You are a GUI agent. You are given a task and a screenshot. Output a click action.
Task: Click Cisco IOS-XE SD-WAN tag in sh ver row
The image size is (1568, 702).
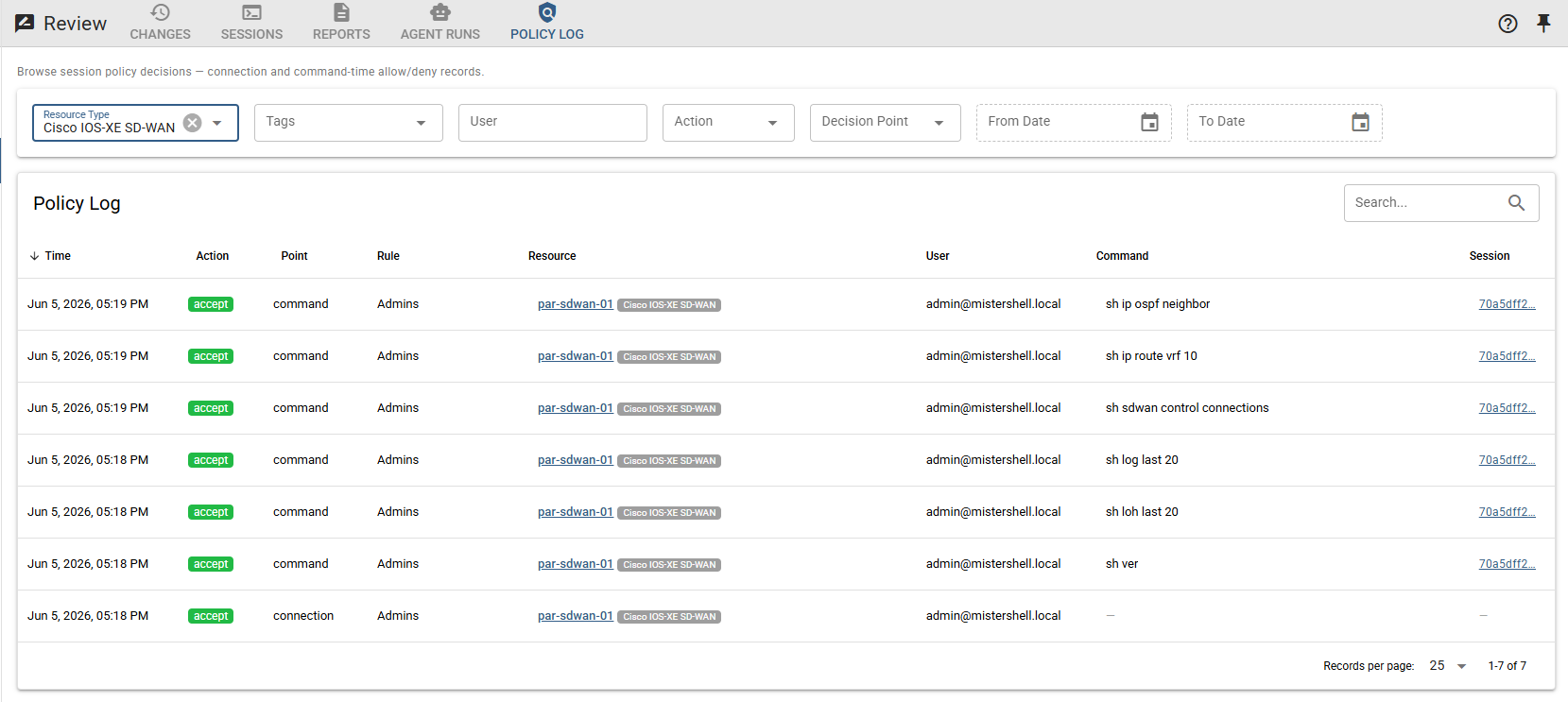click(x=669, y=565)
